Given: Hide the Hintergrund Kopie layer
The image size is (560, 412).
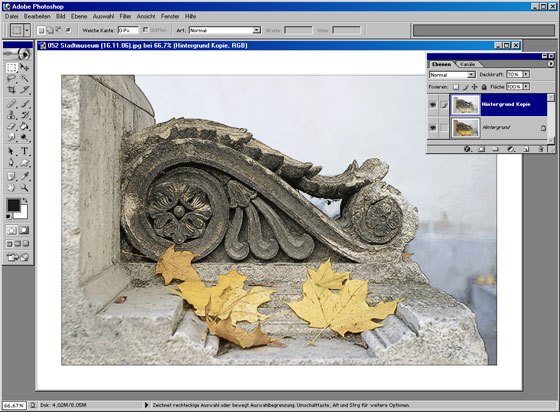Looking at the screenshot, I should point(433,105).
